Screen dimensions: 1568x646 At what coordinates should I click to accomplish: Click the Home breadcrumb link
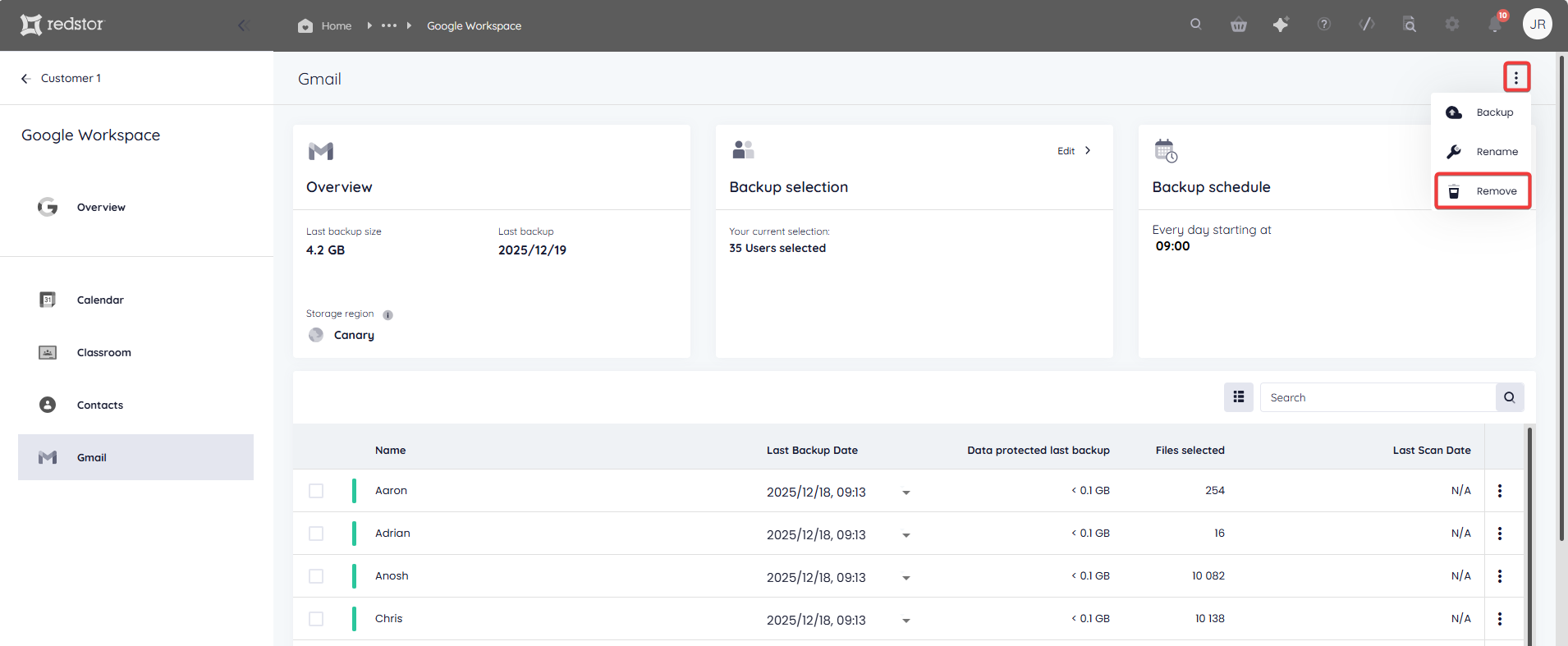(x=337, y=25)
